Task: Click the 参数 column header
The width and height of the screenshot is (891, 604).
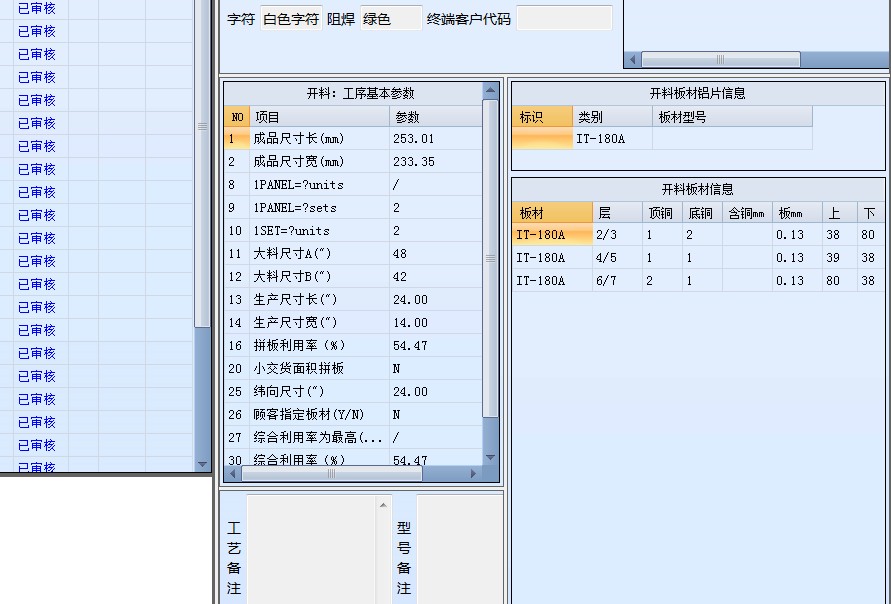Action: [x=436, y=117]
